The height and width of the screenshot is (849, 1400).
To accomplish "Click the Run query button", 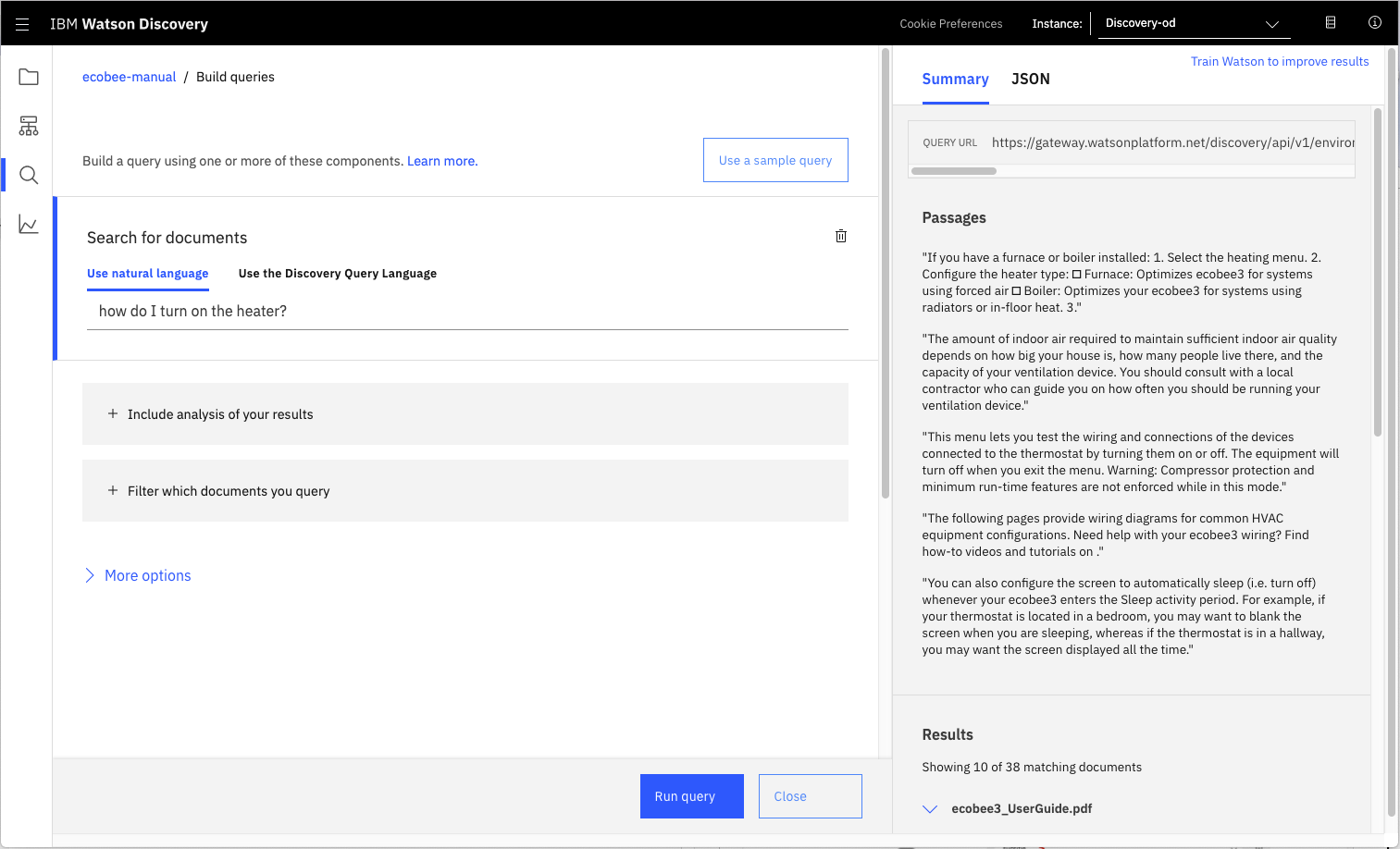I will click(692, 796).
